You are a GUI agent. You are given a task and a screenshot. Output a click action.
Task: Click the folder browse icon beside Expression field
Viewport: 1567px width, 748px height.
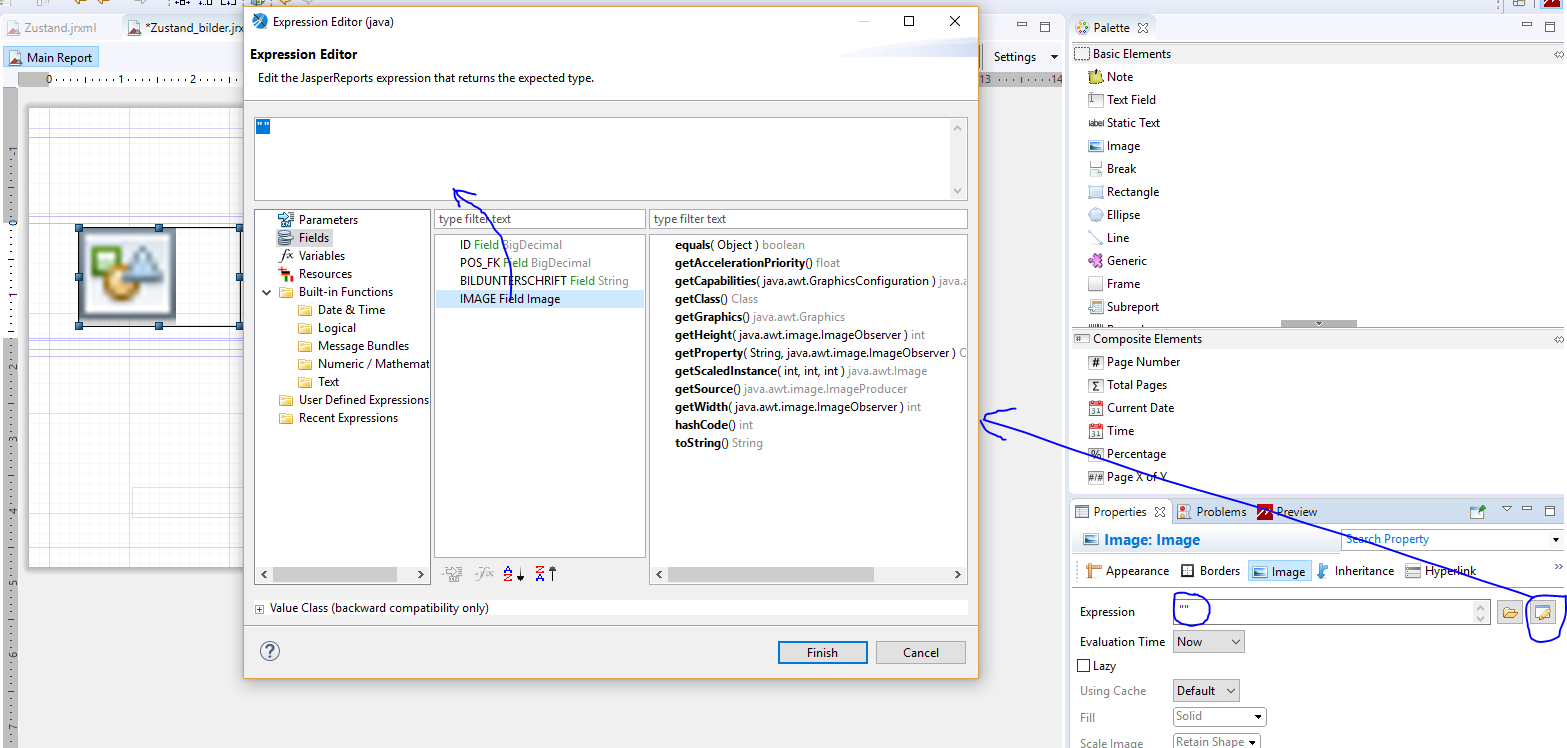click(x=1510, y=612)
